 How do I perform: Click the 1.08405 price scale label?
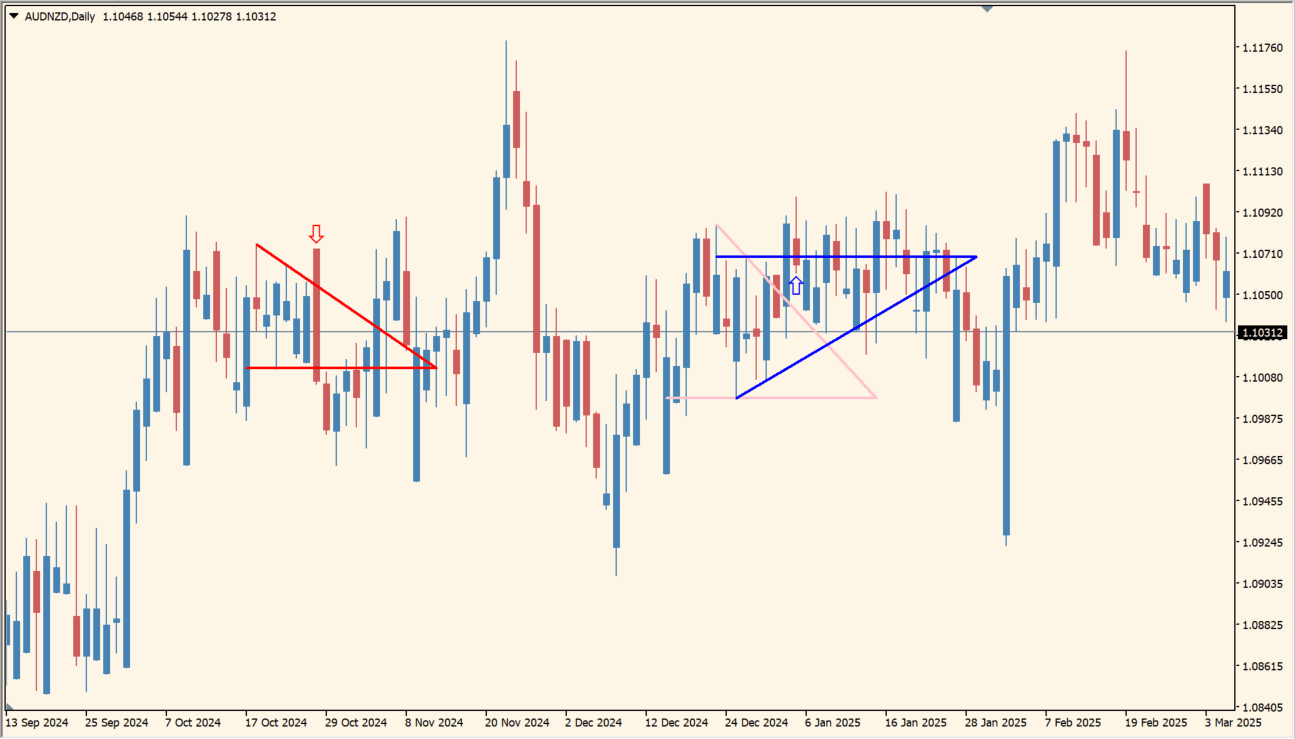[1261, 707]
